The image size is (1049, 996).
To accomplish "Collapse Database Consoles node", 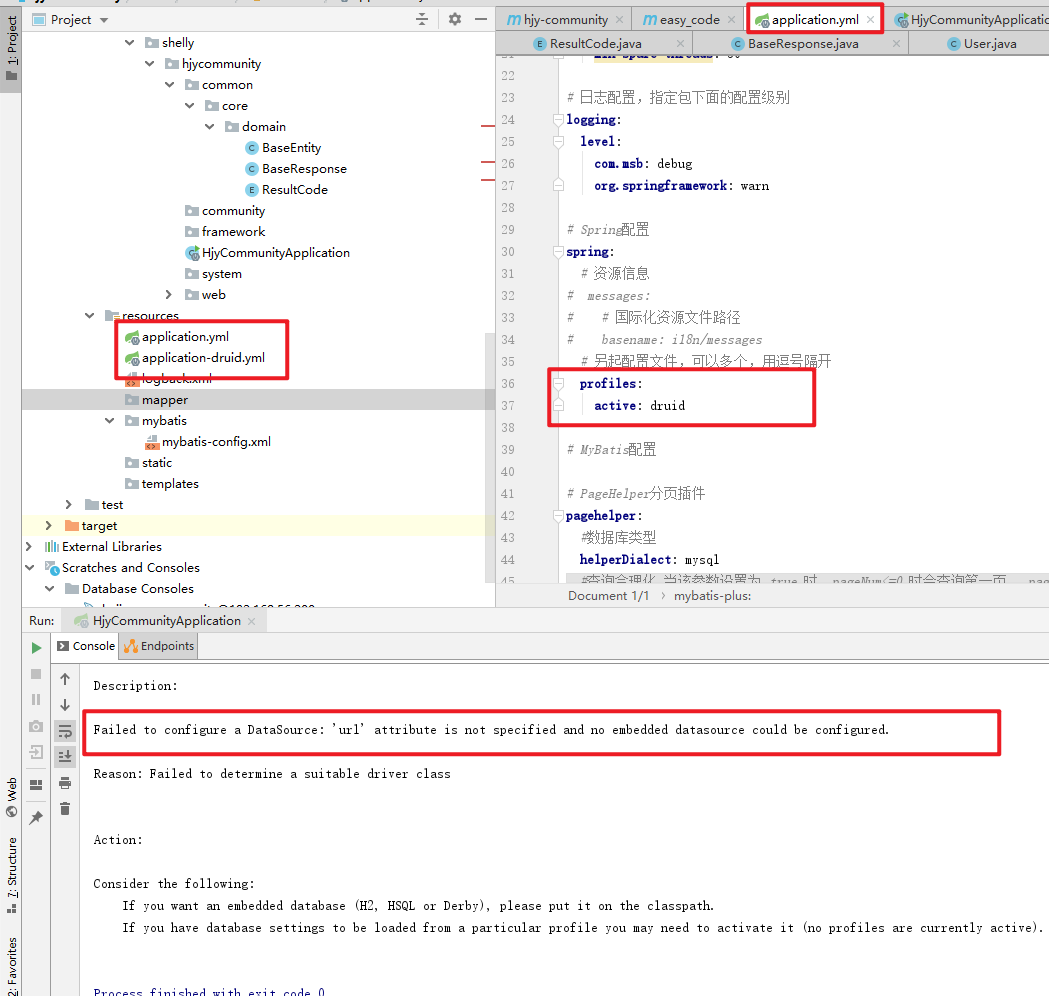I will coord(49,589).
